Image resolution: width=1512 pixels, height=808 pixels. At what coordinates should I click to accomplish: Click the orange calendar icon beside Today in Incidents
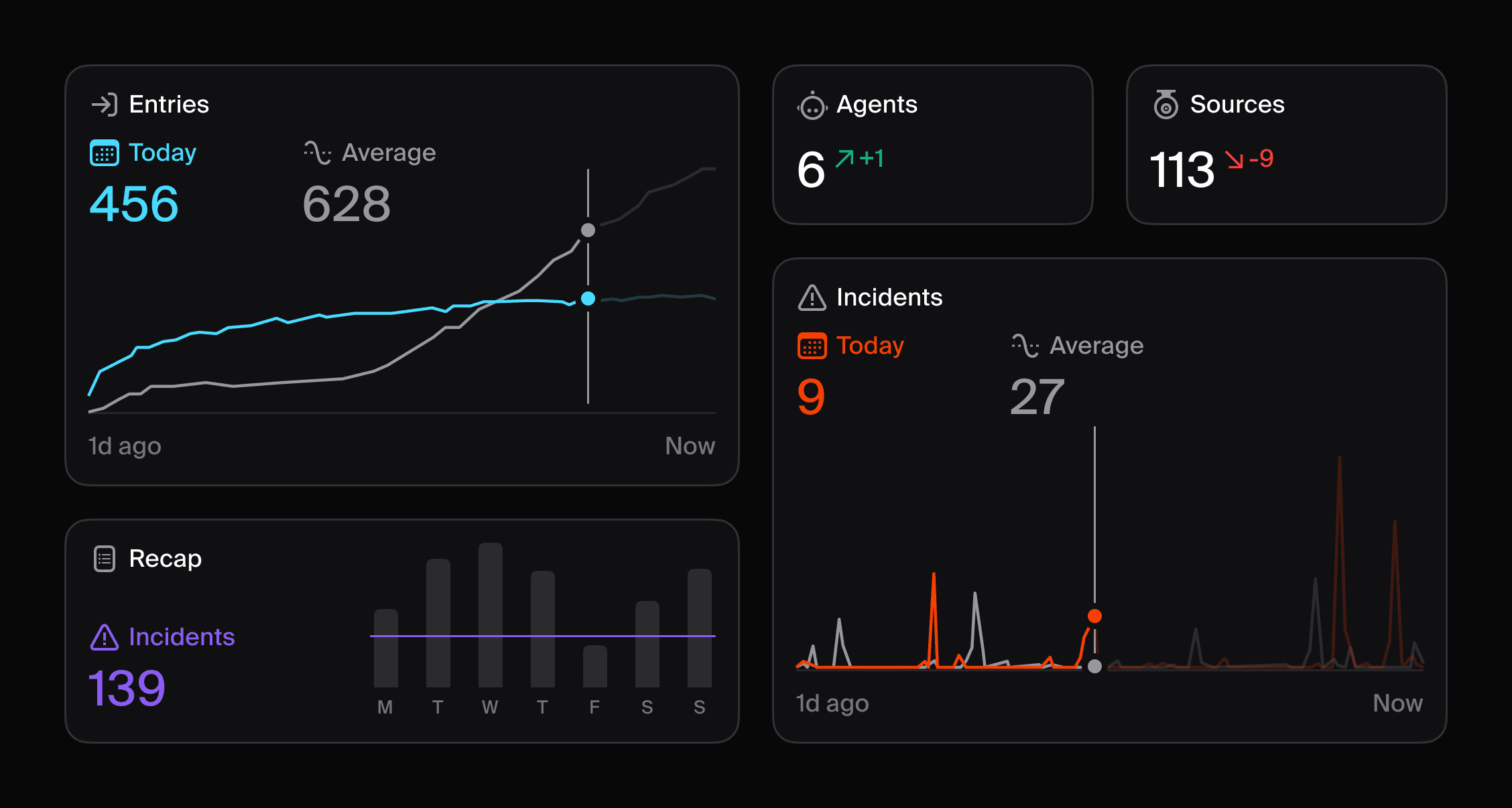(x=812, y=346)
